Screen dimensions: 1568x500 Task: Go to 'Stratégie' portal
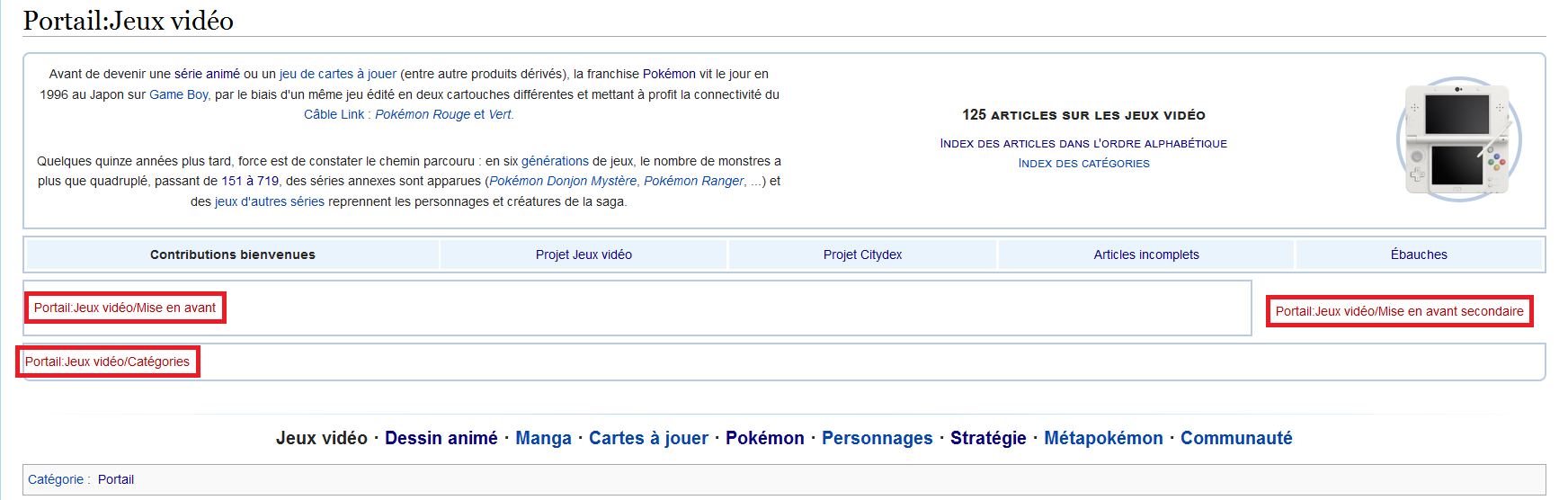[988, 438]
